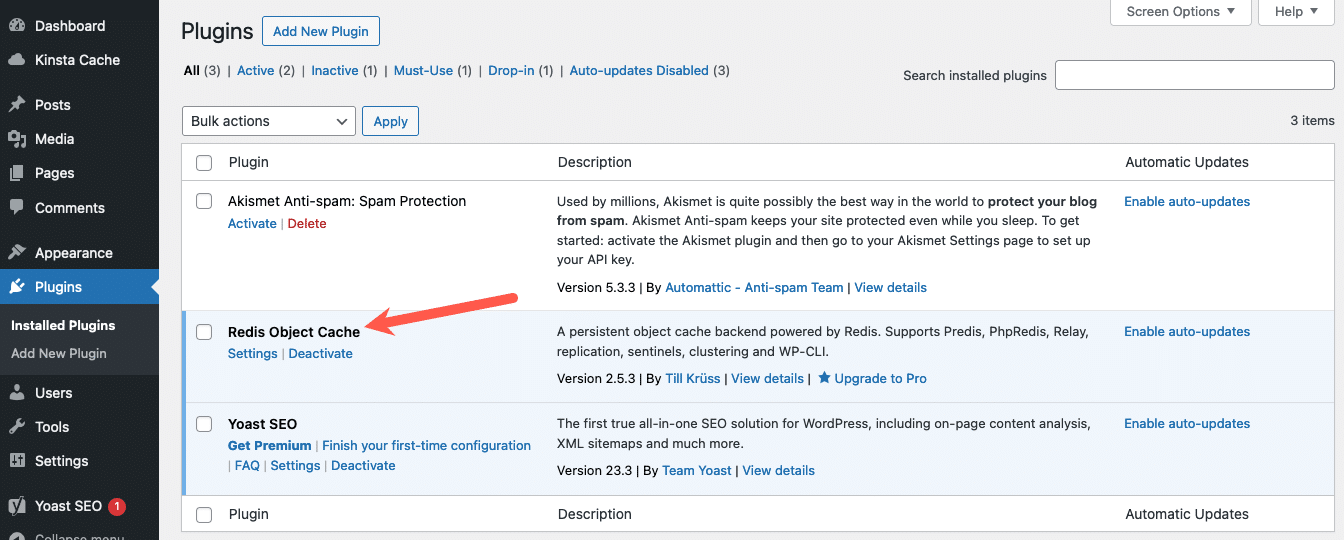
Task: Open Dashboard menu item
Action: 70,26
